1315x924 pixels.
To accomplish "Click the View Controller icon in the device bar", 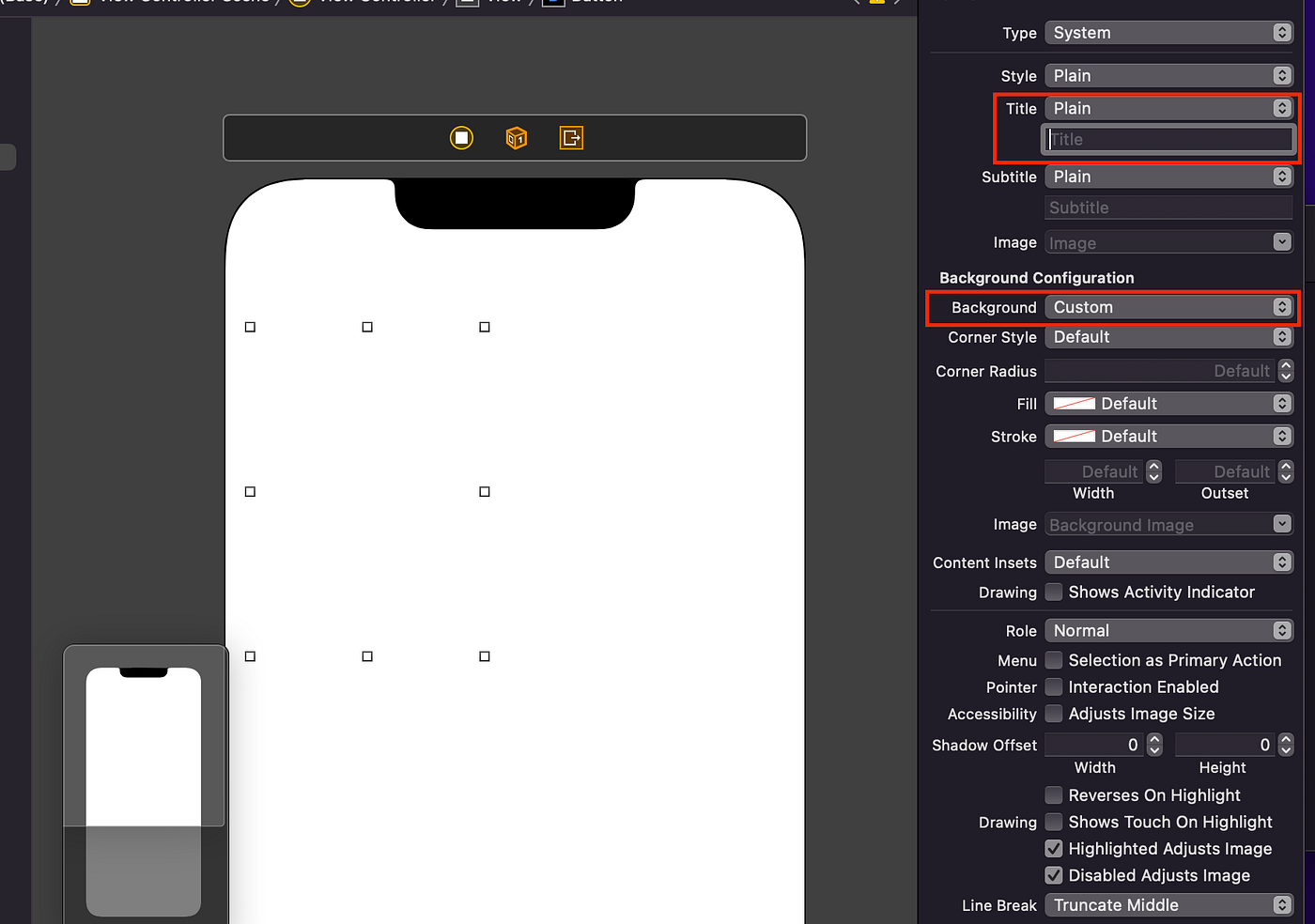I will click(461, 137).
